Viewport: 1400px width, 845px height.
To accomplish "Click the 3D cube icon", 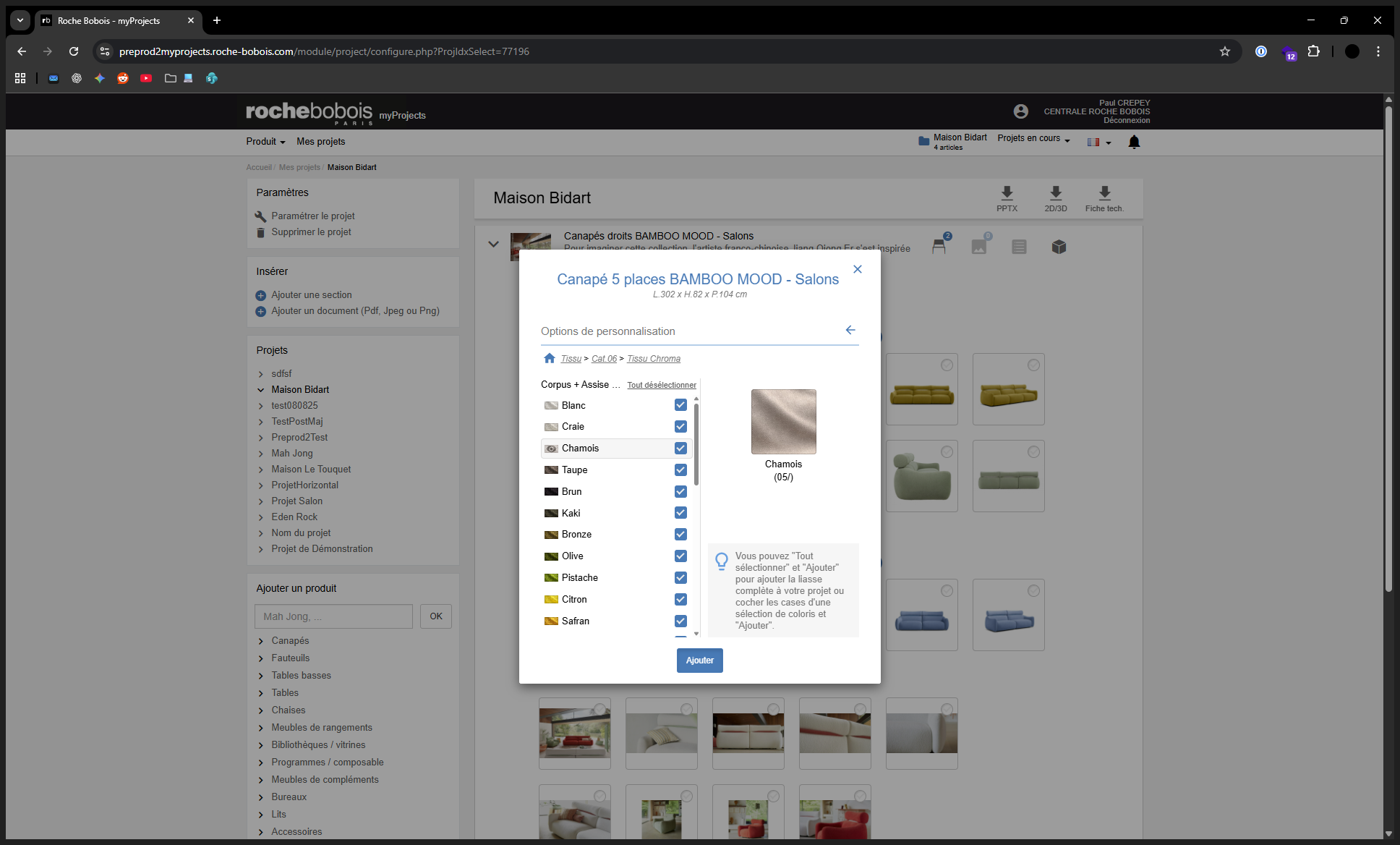I will pyautogui.click(x=1059, y=247).
